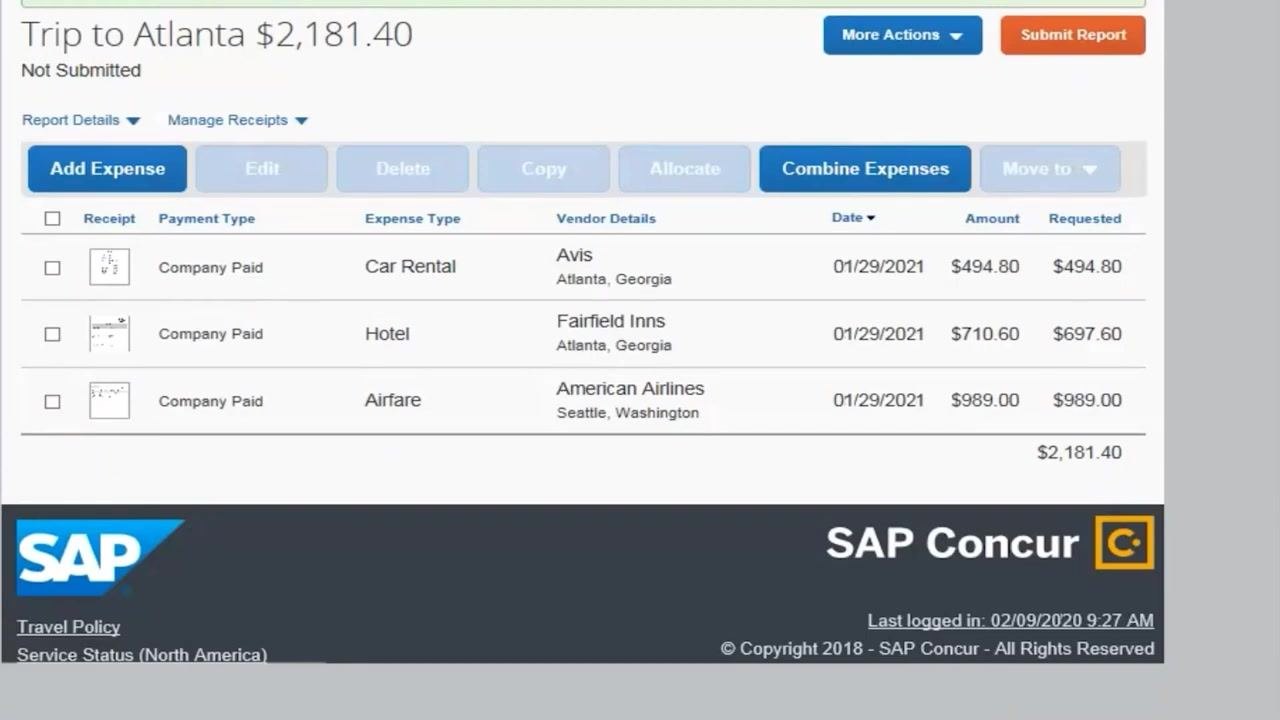
Task: Select the Avis Car Rental checkbox
Action: coord(52,268)
